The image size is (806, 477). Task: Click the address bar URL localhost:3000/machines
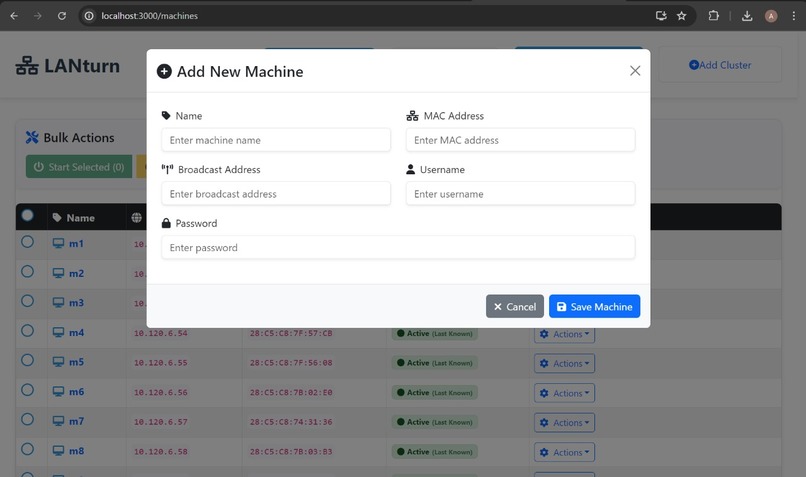coord(150,16)
